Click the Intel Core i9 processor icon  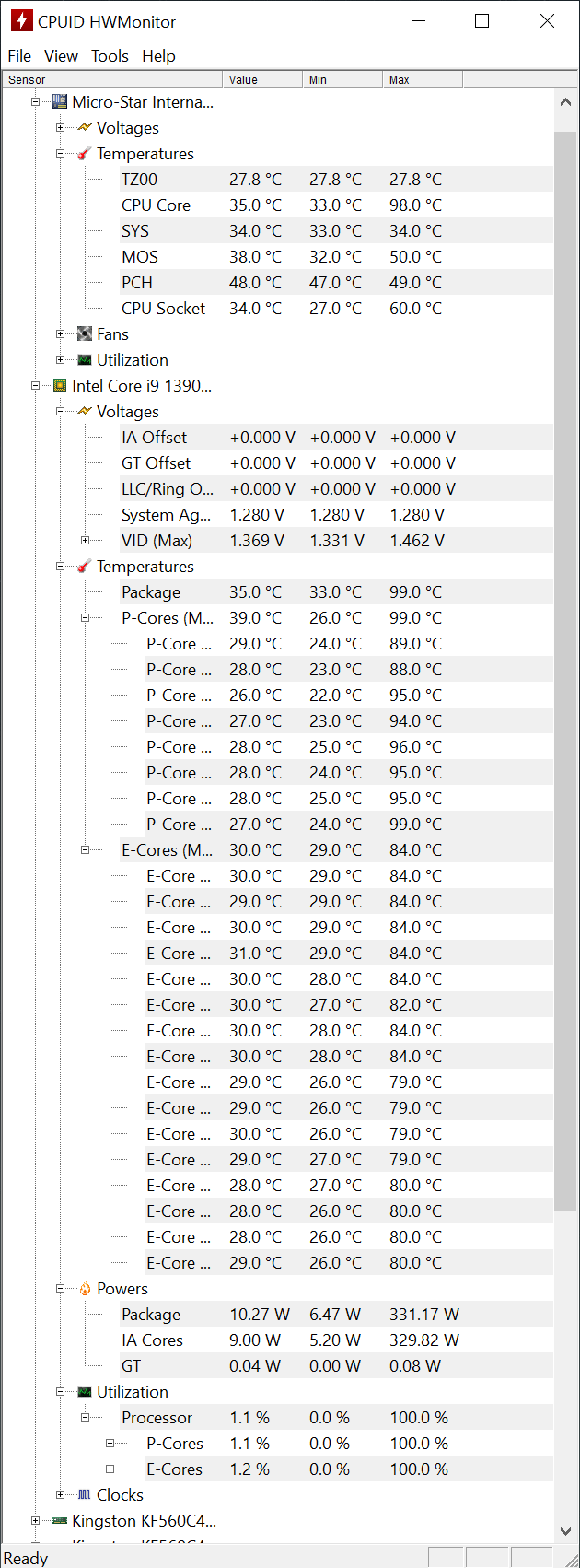coord(60,386)
